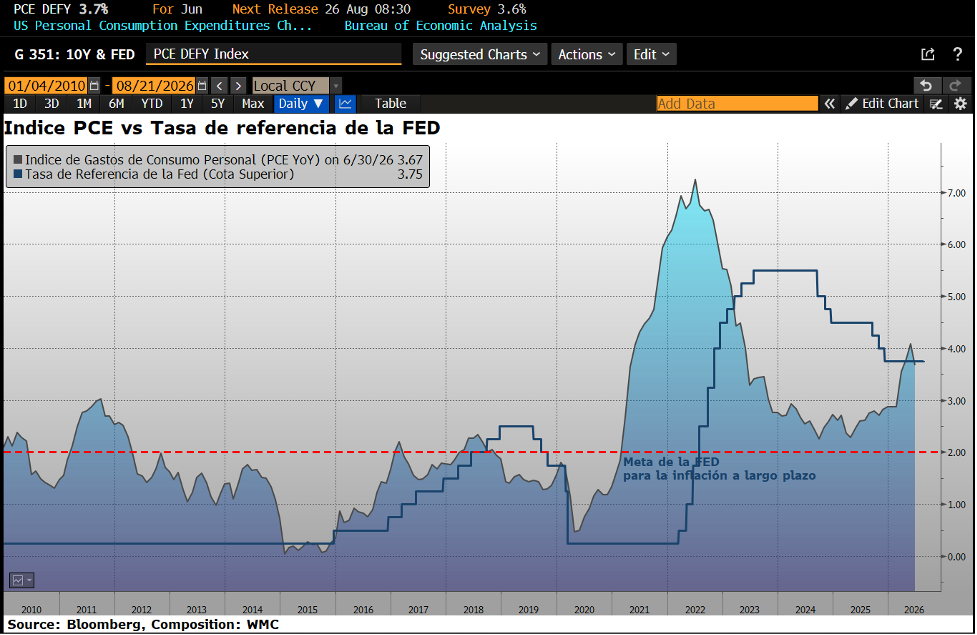Select the 1D time range

click(x=20, y=103)
